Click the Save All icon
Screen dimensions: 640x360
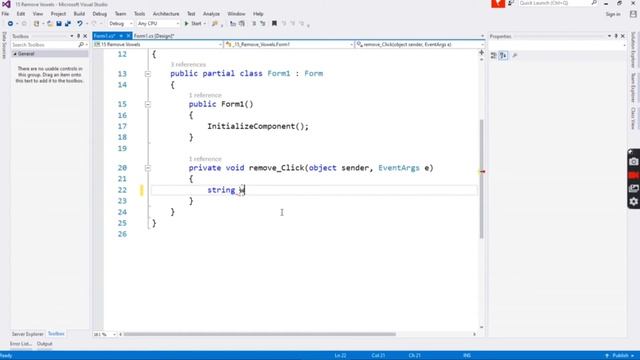tap(68, 24)
